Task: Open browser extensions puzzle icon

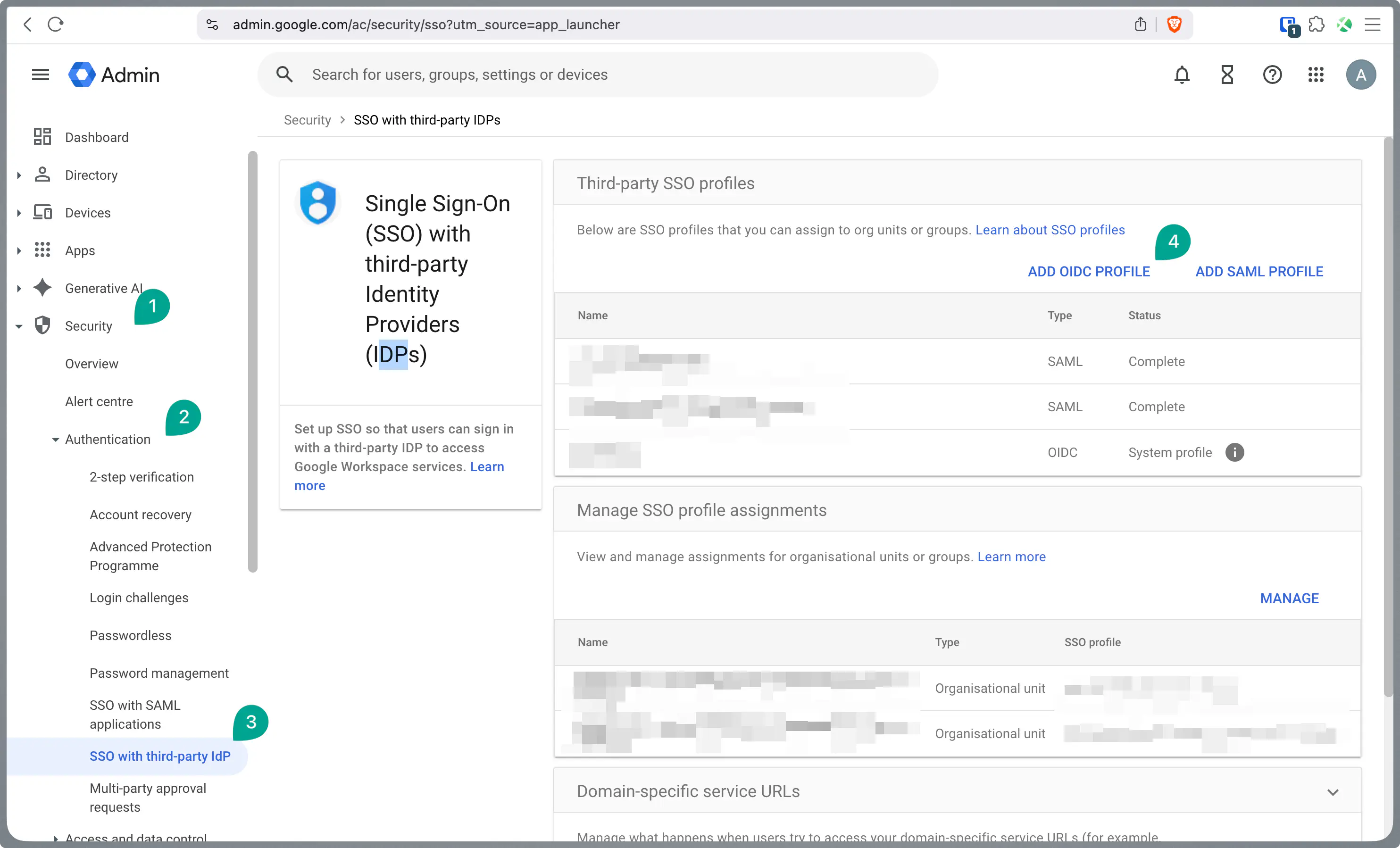Action: coord(1316,25)
